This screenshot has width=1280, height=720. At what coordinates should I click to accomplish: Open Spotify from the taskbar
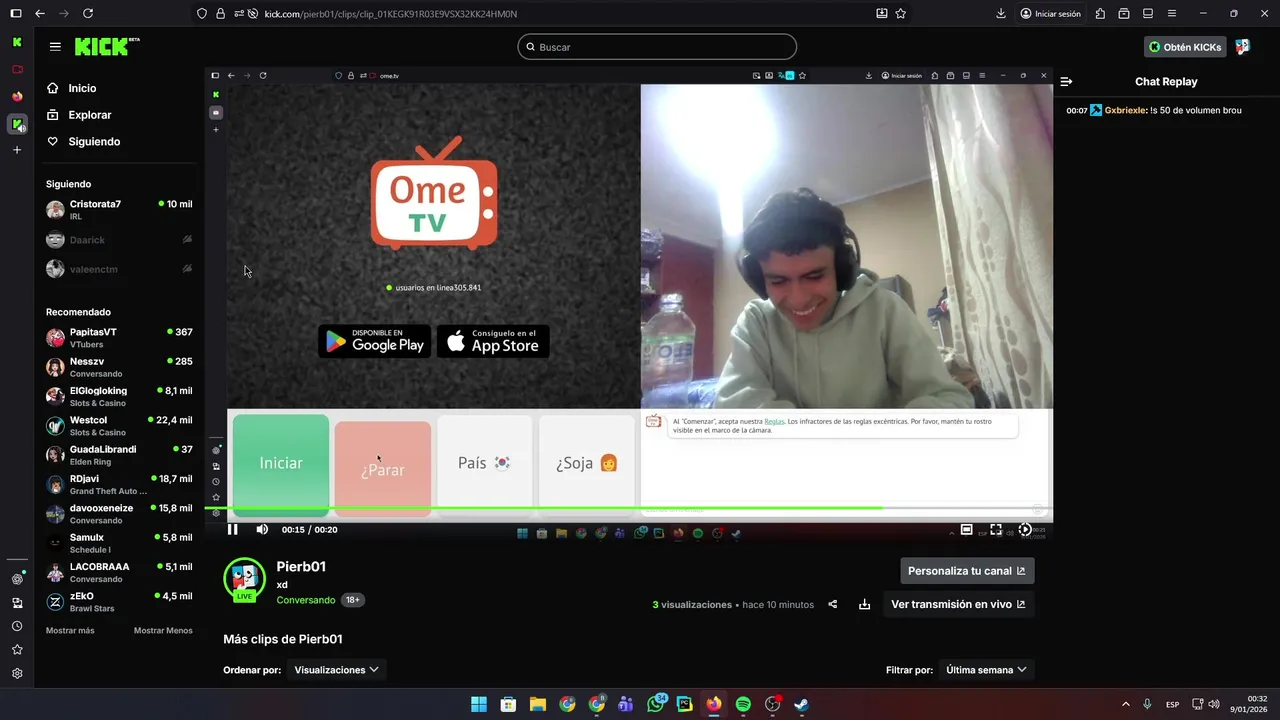point(743,704)
